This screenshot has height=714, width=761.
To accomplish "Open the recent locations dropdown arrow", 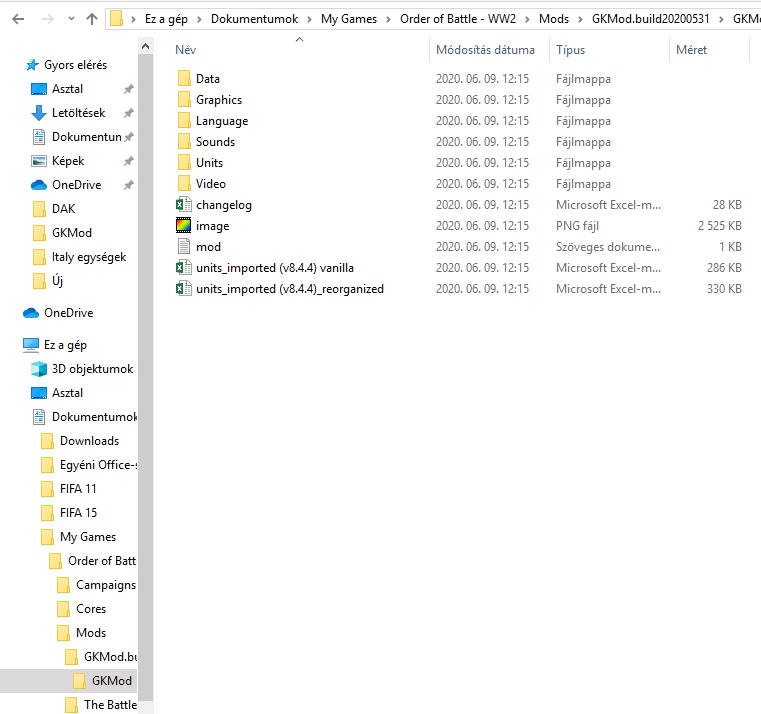I will coord(70,18).
